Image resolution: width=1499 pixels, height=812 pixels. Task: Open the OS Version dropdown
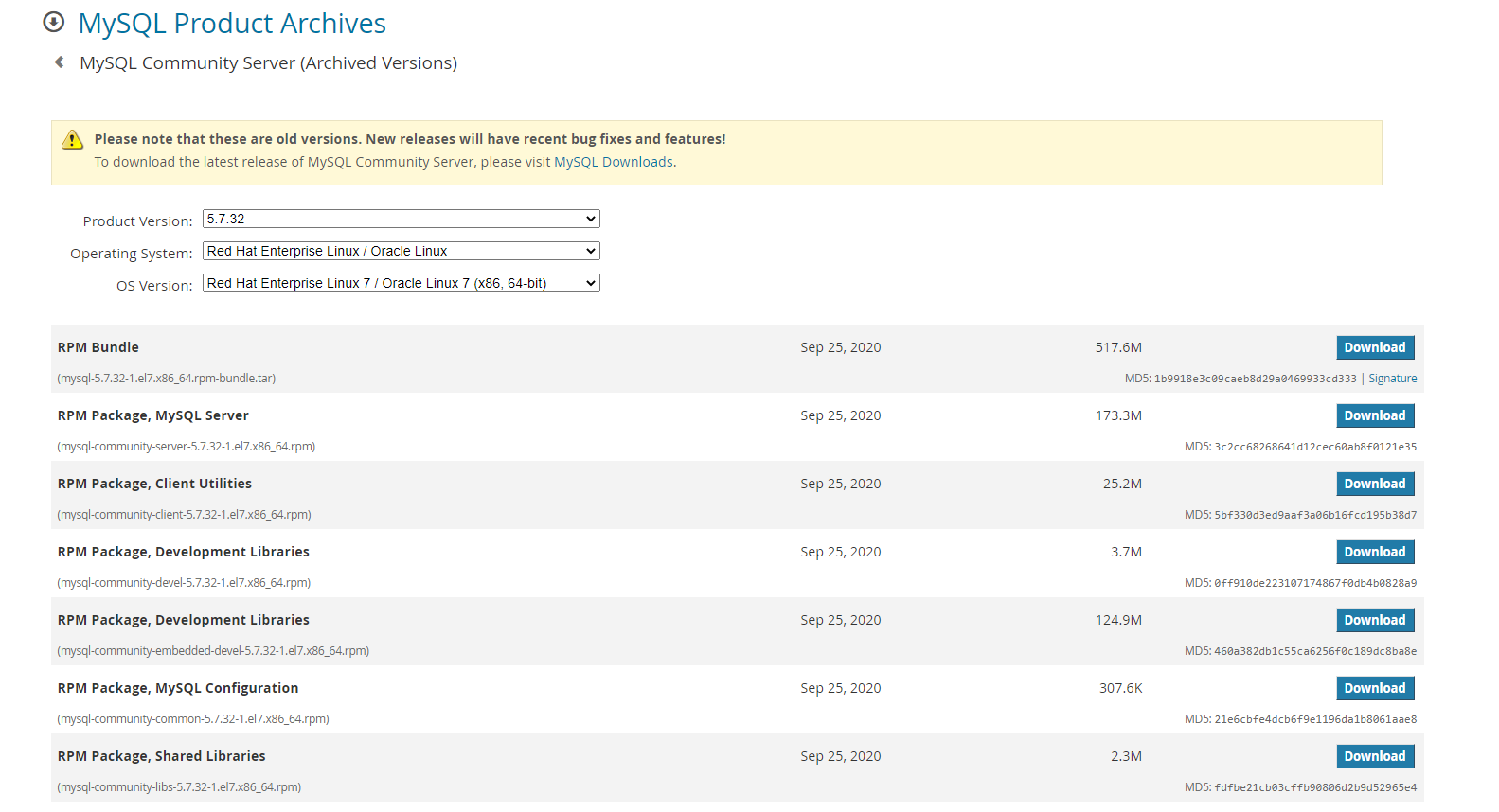click(401, 283)
